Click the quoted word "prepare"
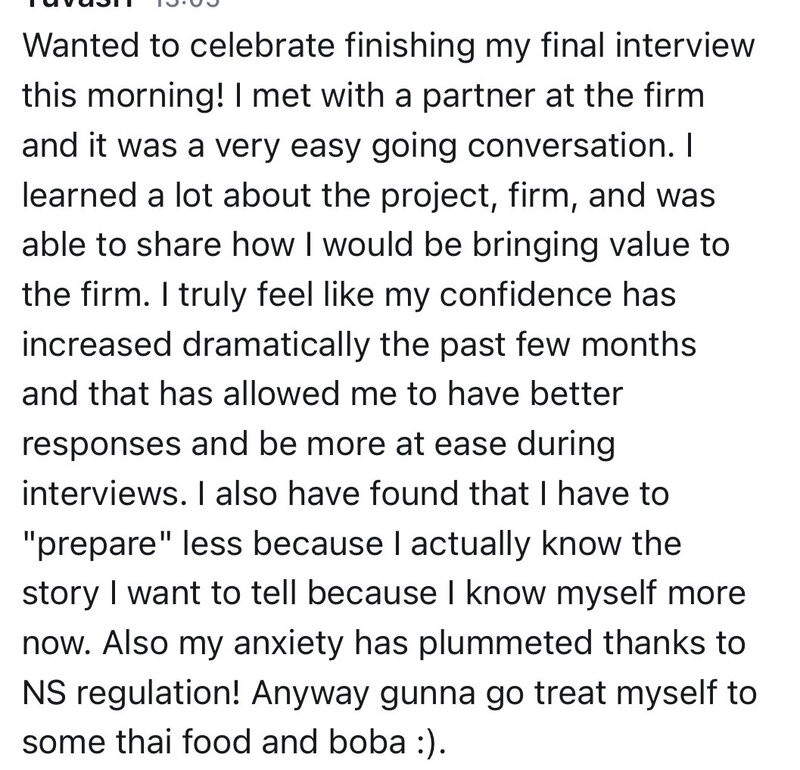 click(99, 544)
